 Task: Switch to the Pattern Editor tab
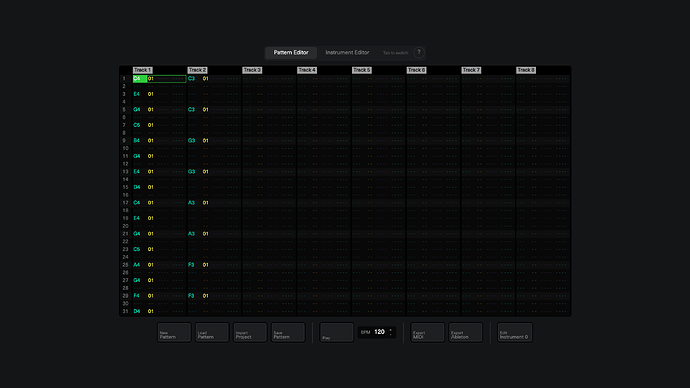[x=291, y=53]
